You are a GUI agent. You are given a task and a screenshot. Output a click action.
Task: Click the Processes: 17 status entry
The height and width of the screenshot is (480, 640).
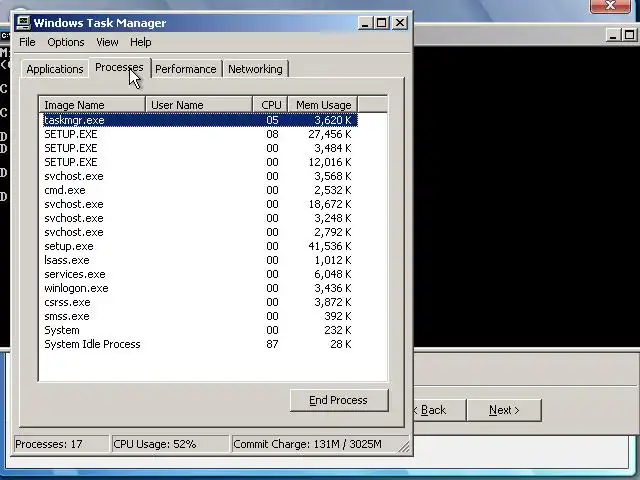pos(61,444)
